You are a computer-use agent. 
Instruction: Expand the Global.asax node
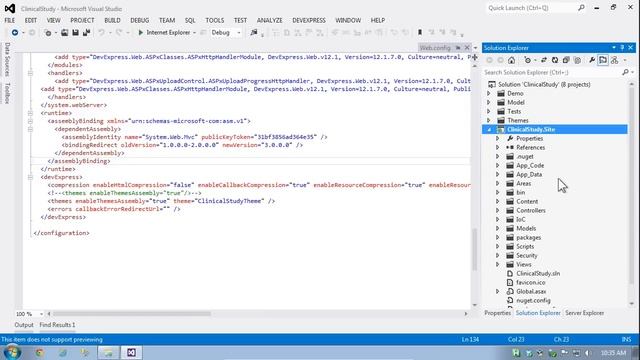[x=498, y=291]
